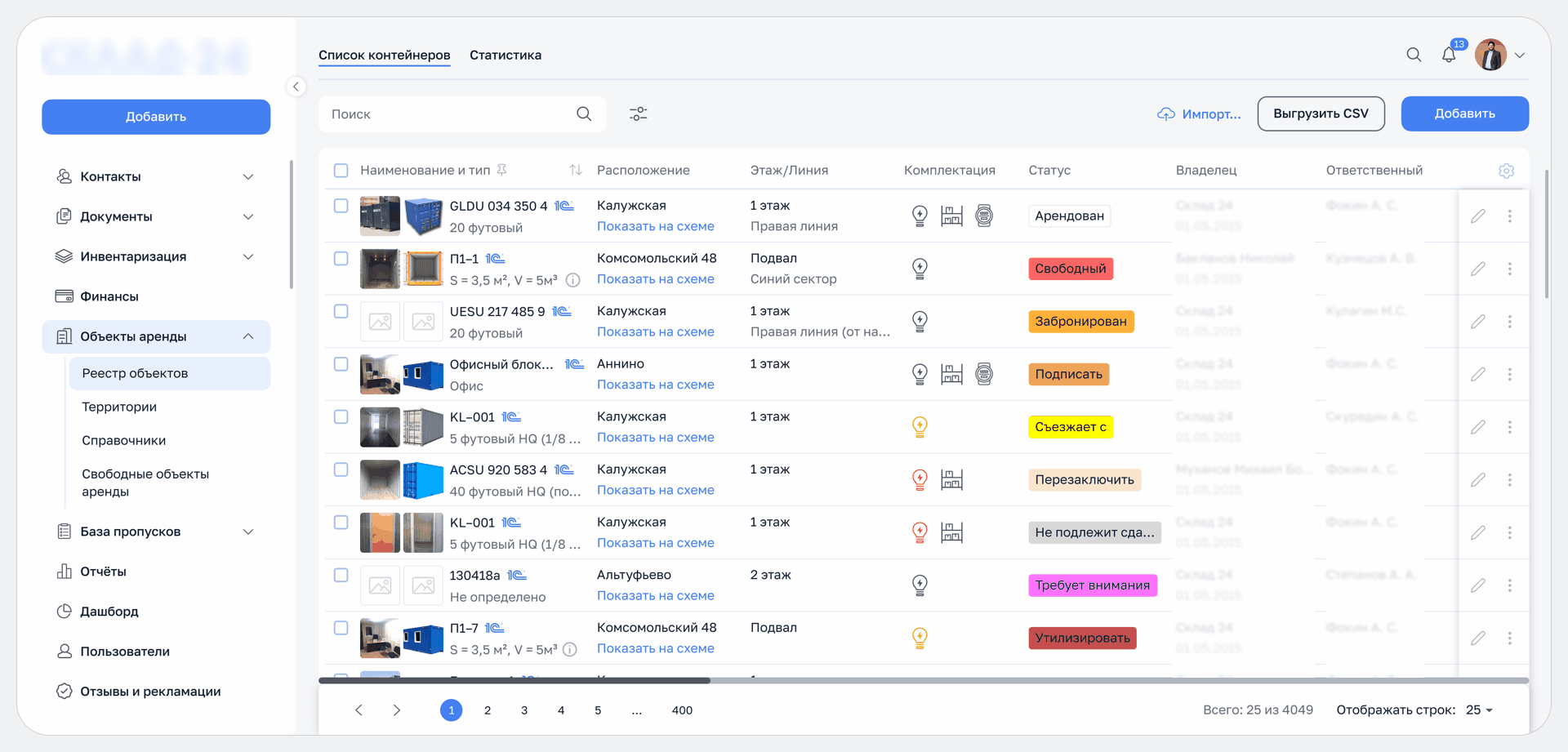1568x752 pixels.
Task: Click the pin icon in the Наименование и тип header
Action: tap(503, 170)
